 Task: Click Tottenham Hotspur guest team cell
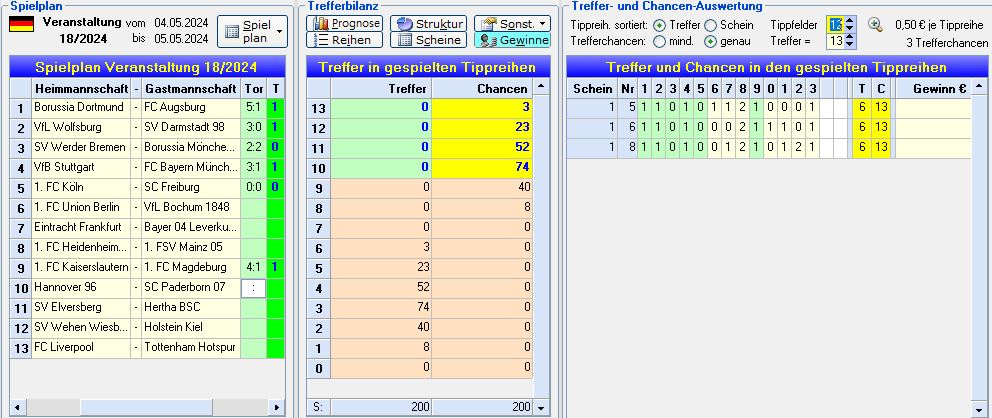click(190, 348)
